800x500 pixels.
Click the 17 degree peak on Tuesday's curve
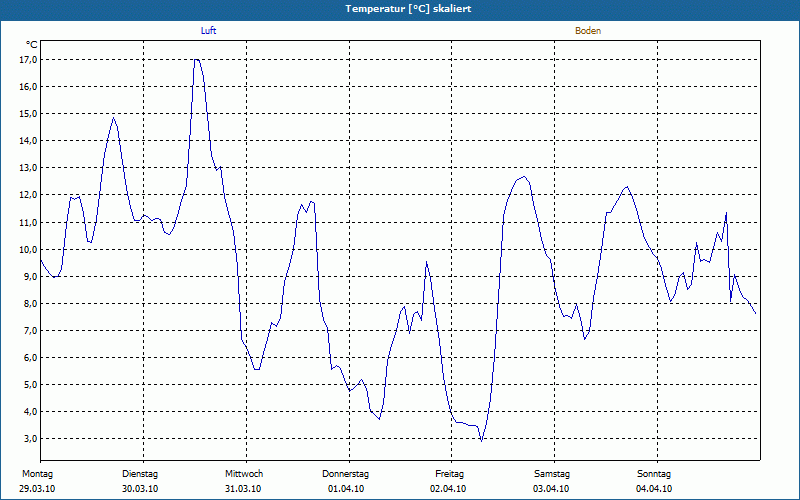coord(196,60)
